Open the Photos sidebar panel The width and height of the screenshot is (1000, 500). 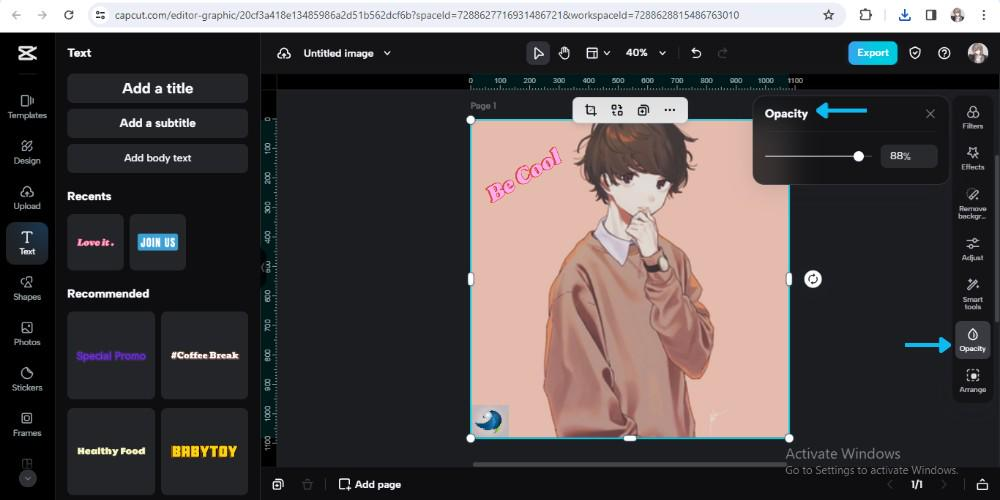[x=27, y=334]
